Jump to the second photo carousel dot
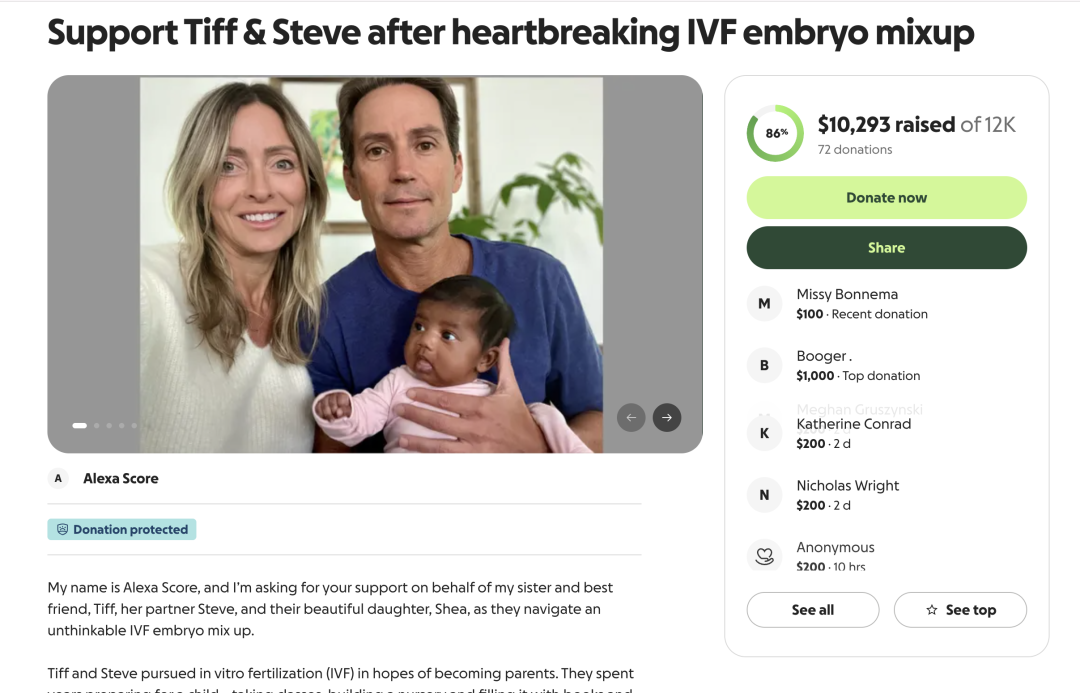 pos(97,426)
